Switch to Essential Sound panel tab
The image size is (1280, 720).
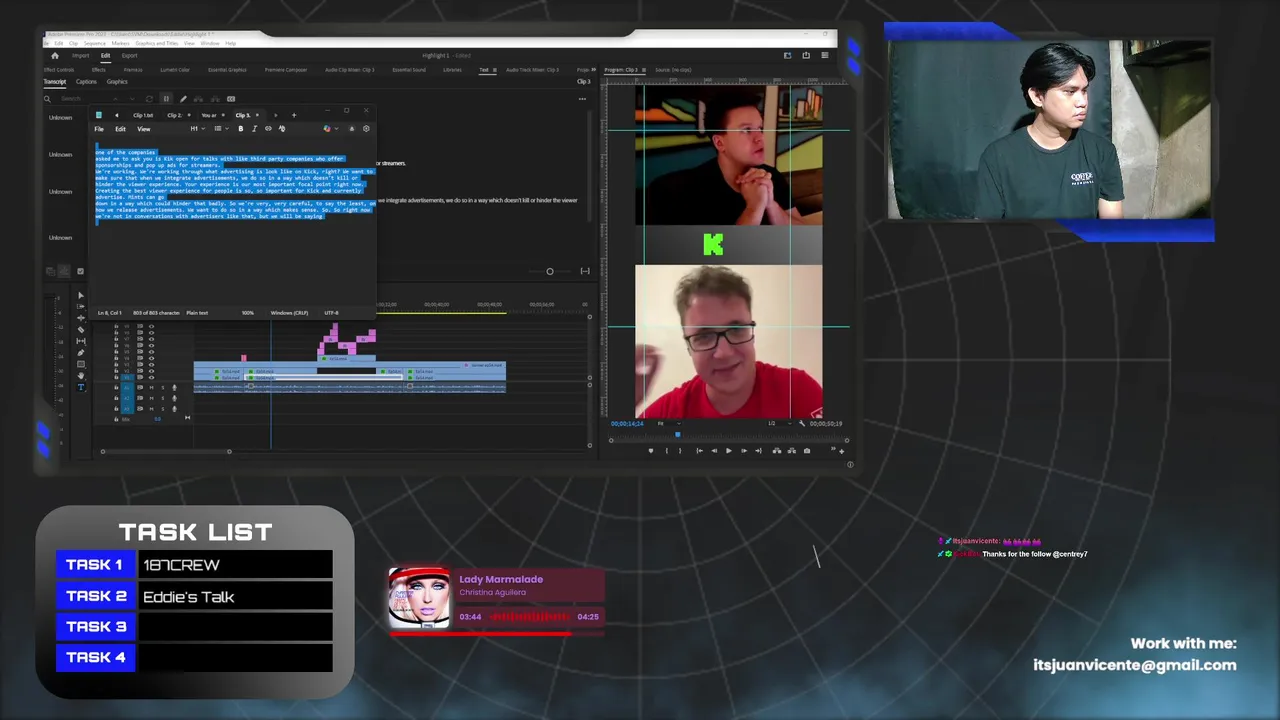(409, 70)
